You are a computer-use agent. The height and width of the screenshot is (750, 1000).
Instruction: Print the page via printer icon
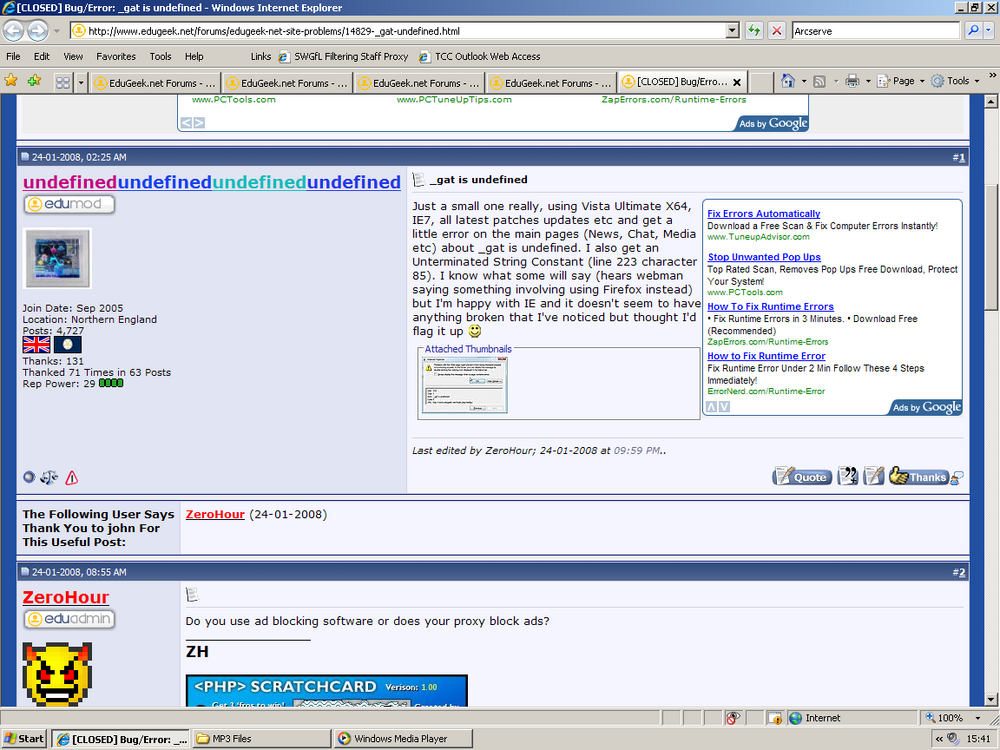(852, 81)
